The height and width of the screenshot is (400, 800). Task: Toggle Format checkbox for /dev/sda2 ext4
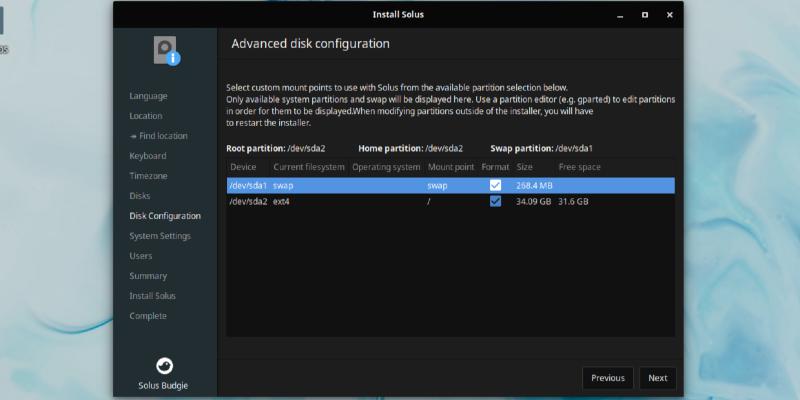click(495, 201)
